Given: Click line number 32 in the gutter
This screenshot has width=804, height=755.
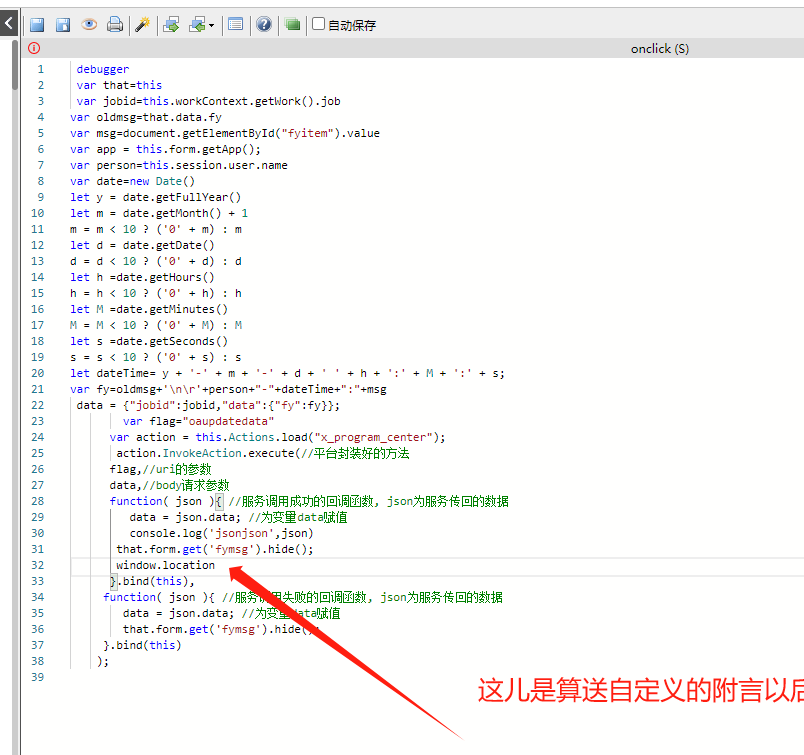Looking at the screenshot, I should (x=39, y=565).
